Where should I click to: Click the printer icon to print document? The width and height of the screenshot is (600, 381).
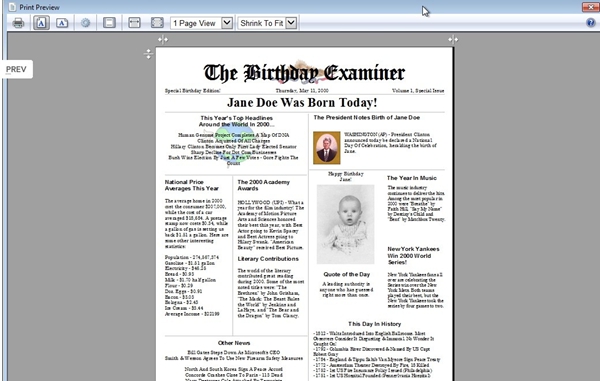[x=18, y=23]
